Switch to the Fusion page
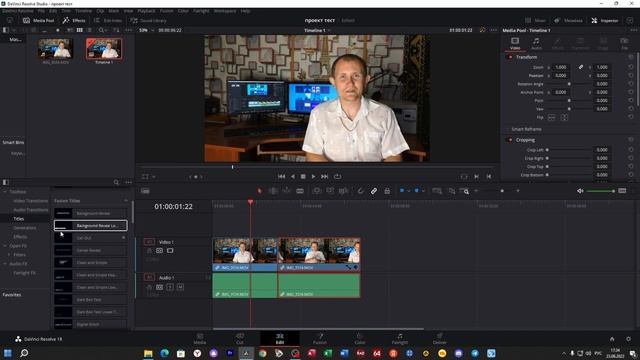The width and height of the screenshot is (640, 360). 320,339
